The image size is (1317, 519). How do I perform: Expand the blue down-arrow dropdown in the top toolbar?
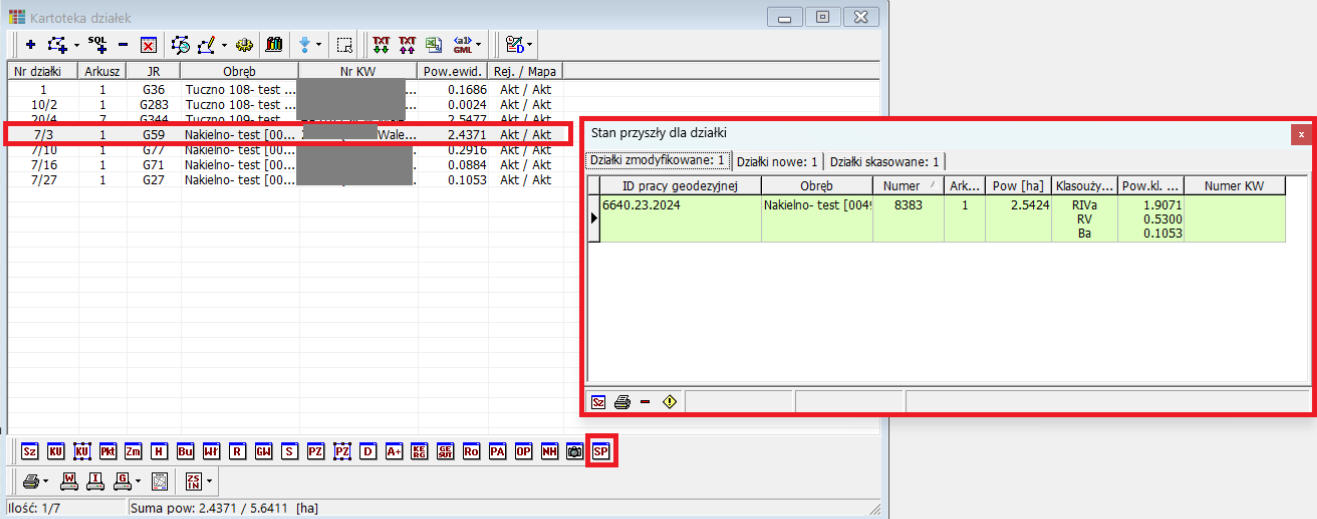(319, 45)
